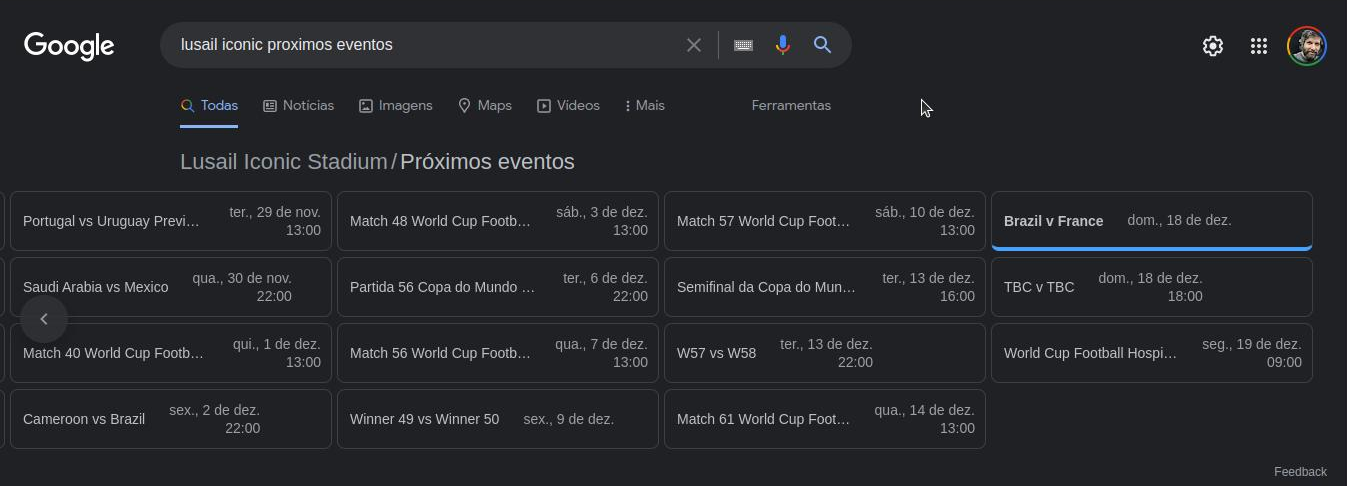Viewport: 1347px width, 486px height.
Task: Clear the search box text
Action: [693, 45]
